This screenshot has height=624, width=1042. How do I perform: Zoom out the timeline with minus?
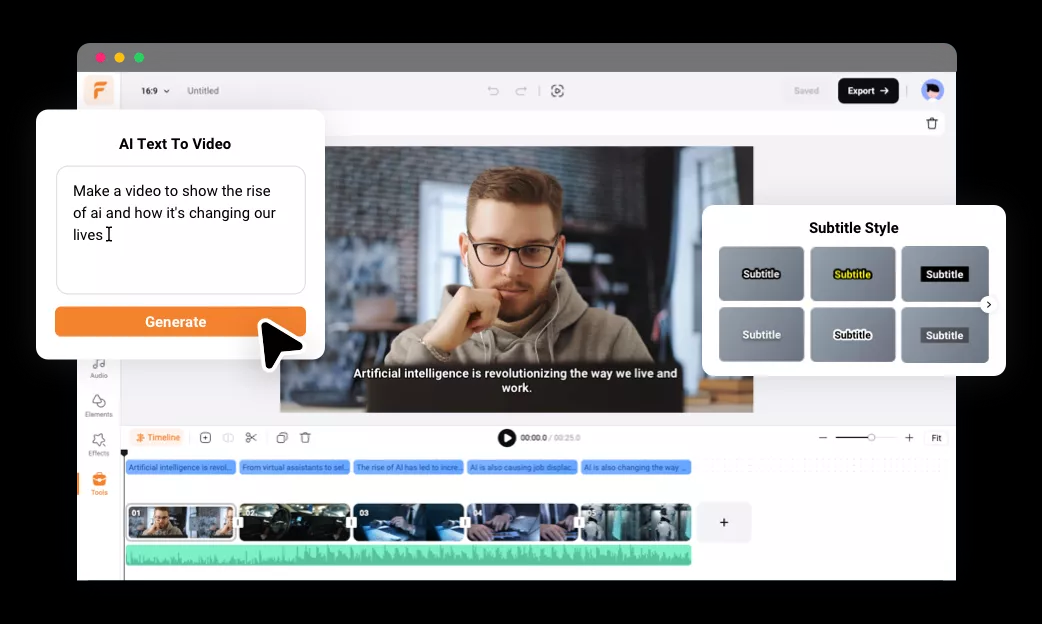click(823, 437)
